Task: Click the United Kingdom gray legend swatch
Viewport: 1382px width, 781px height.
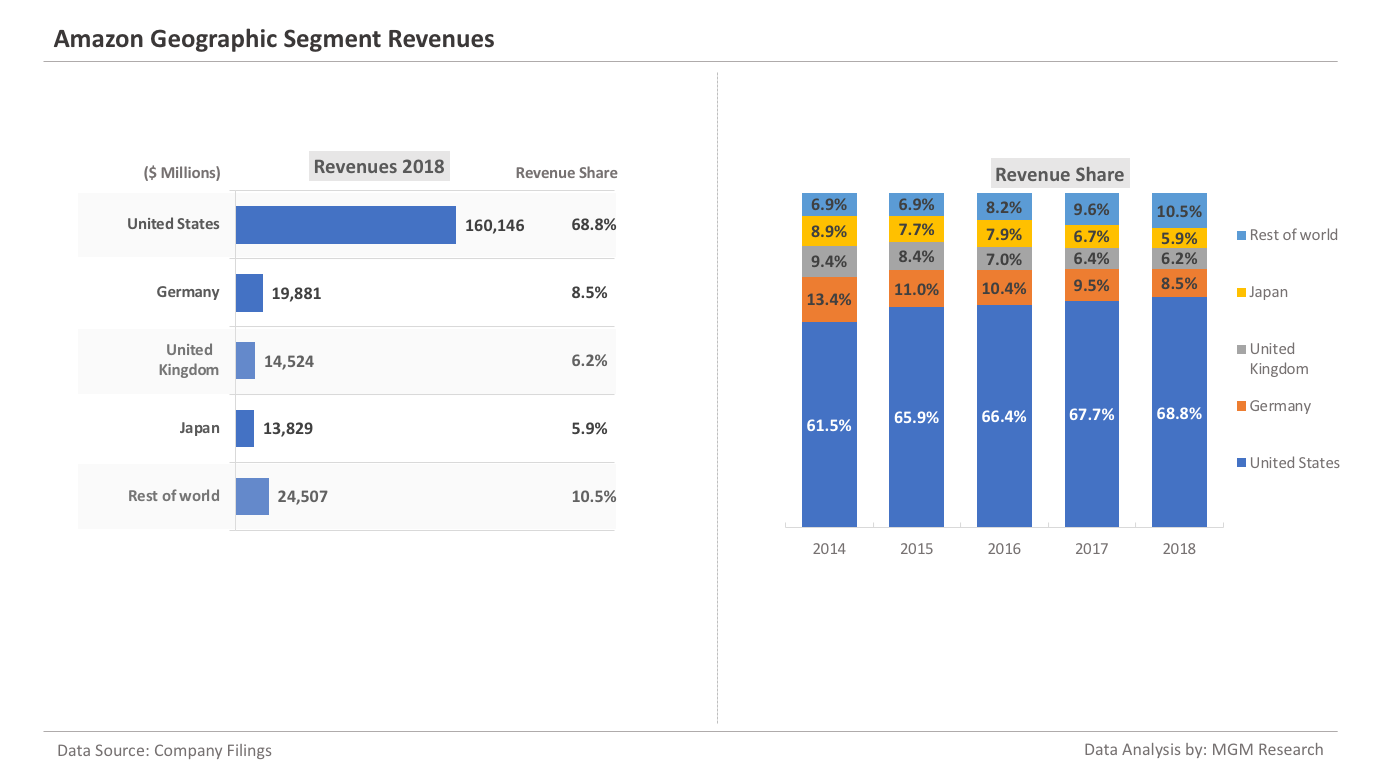Action: pyautogui.click(x=1242, y=350)
